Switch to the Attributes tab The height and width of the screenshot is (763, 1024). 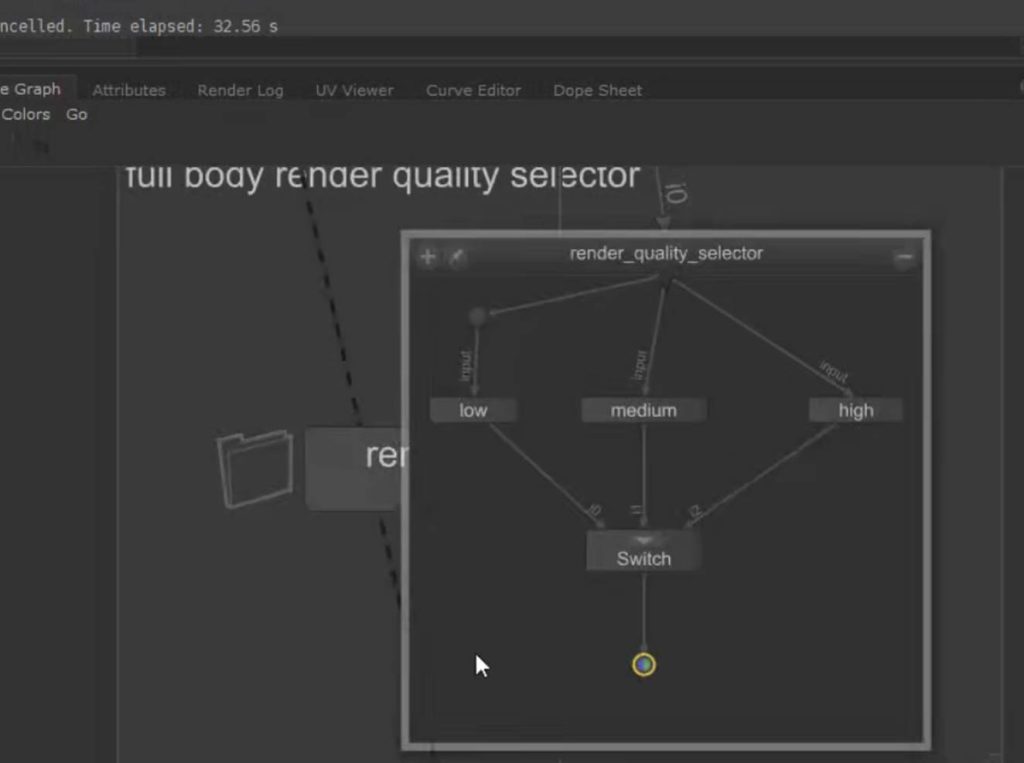pyautogui.click(x=129, y=90)
